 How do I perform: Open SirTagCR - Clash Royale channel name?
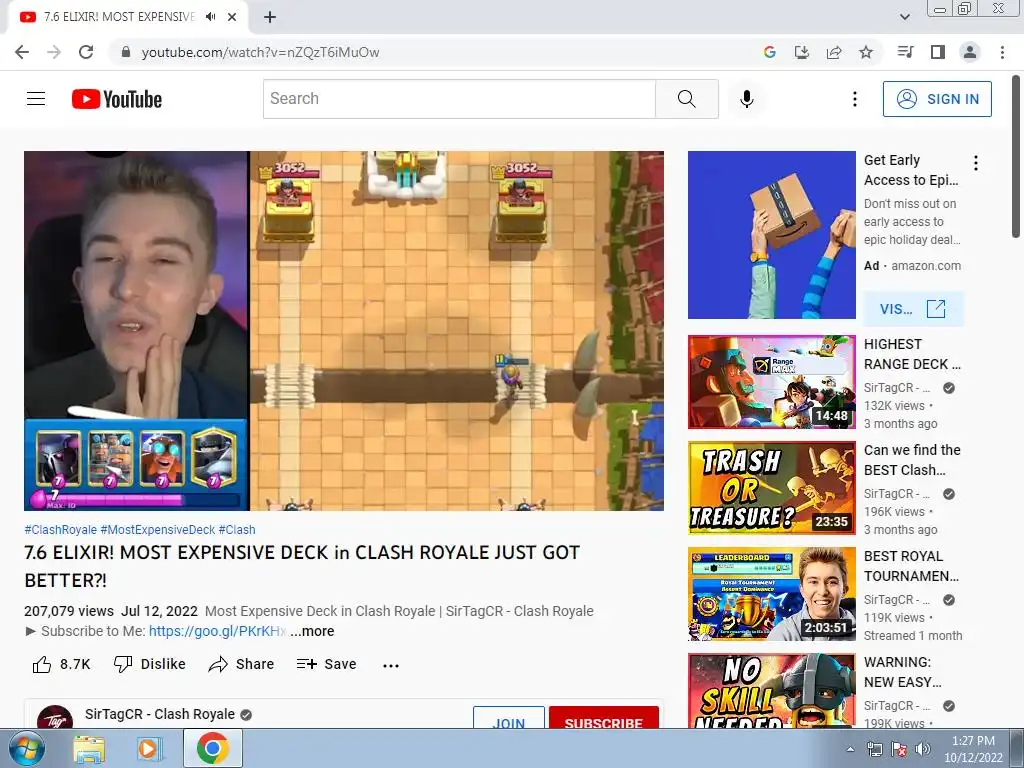pyautogui.click(x=159, y=714)
